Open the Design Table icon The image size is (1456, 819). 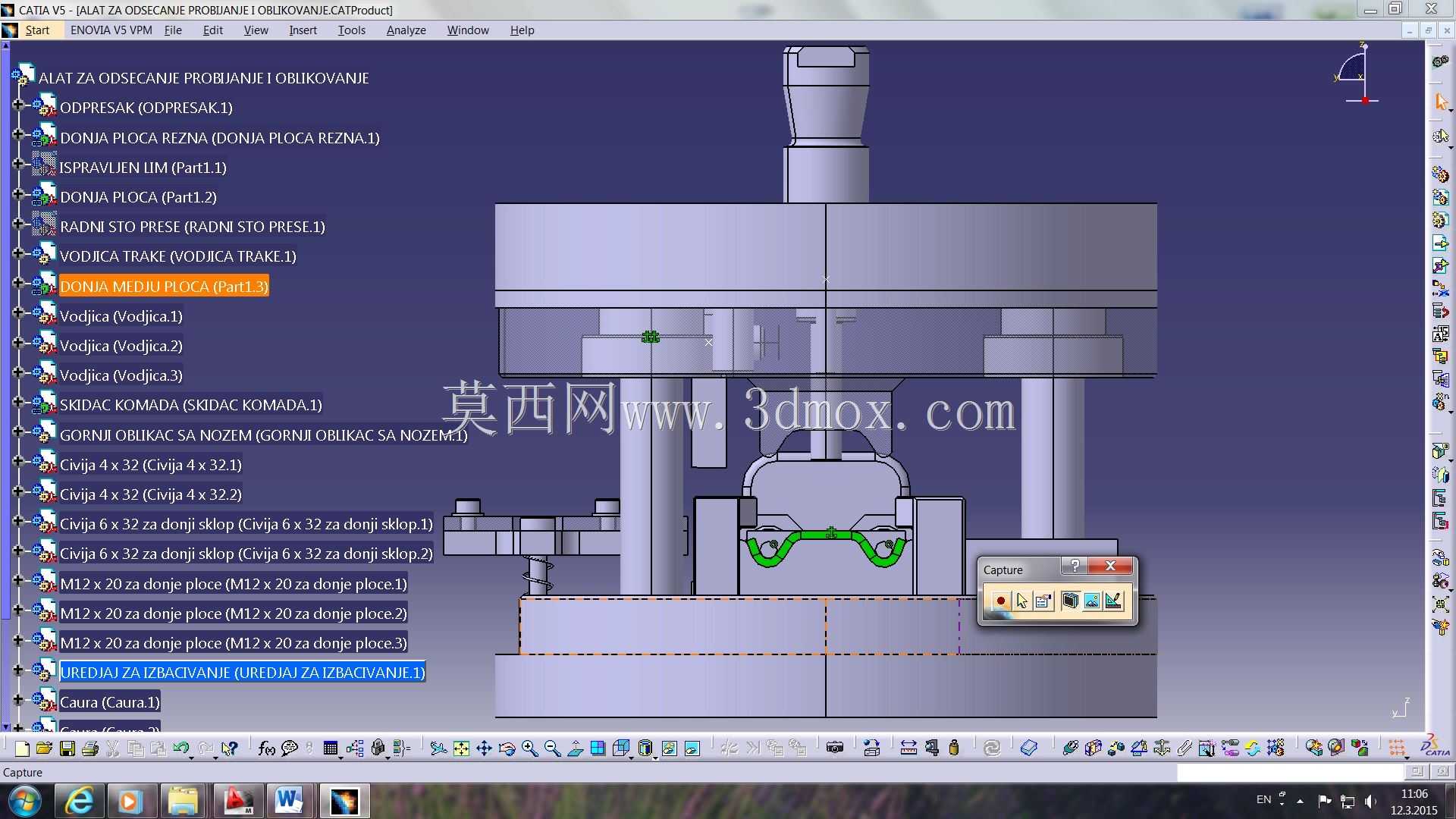pyautogui.click(x=330, y=748)
